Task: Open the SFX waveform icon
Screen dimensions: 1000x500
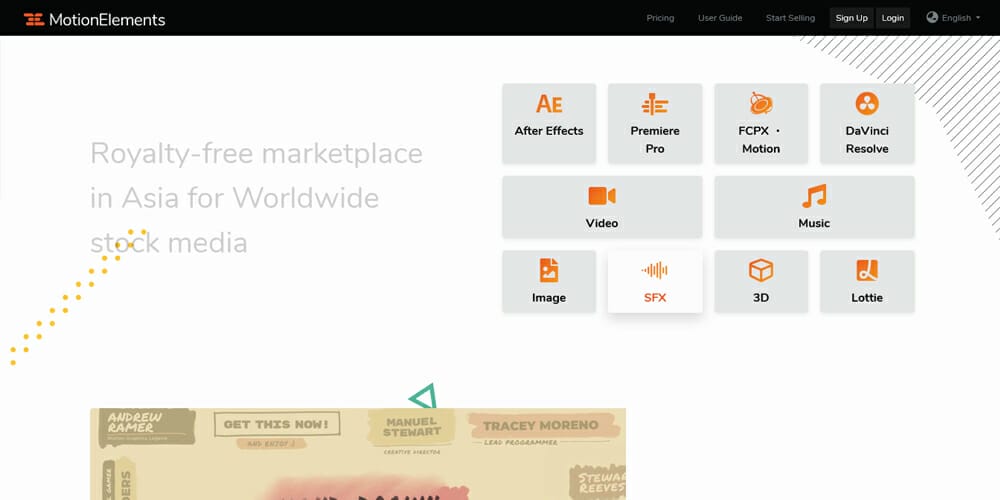Action: coord(654,270)
